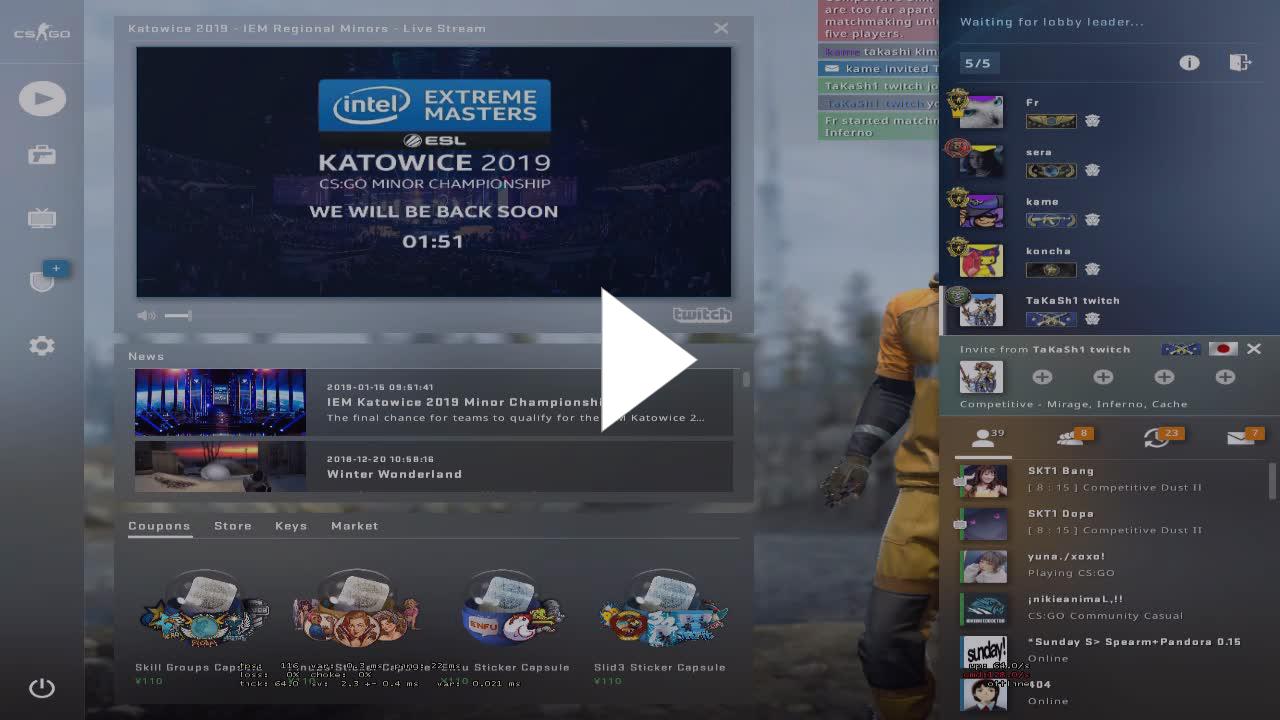The image size is (1280, 720).
Task: Select the Store tab
Action: (x=233, y=526)
